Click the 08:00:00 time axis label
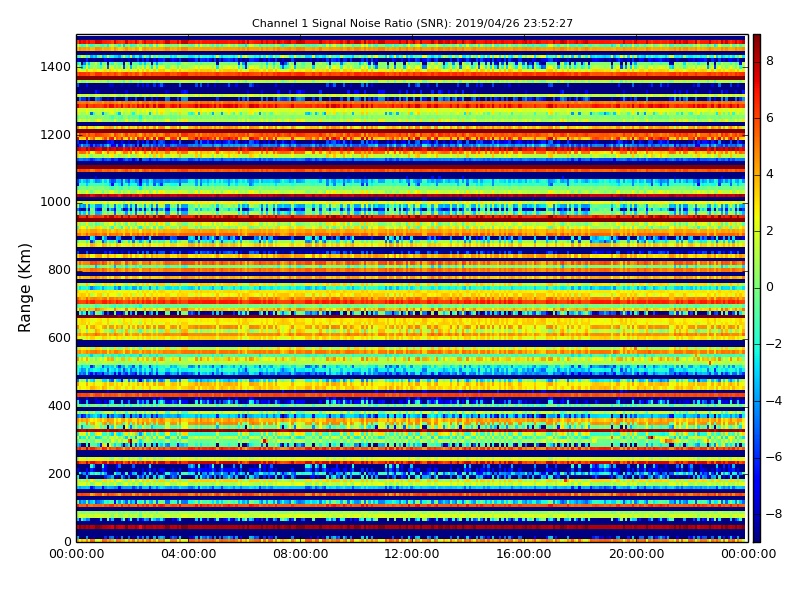Viewport: 800px width, 600px height. (301, 554)
